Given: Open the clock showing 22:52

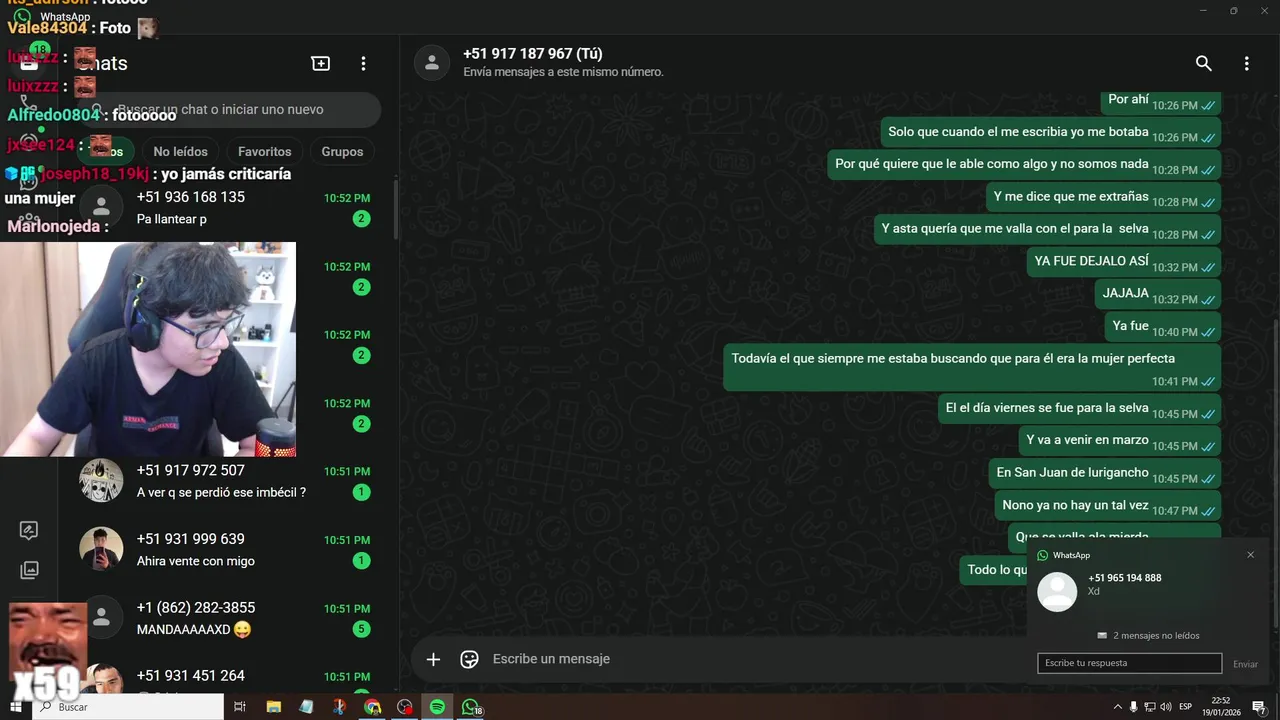Looking at the screenshot, I should click(x=1221, y=707).
